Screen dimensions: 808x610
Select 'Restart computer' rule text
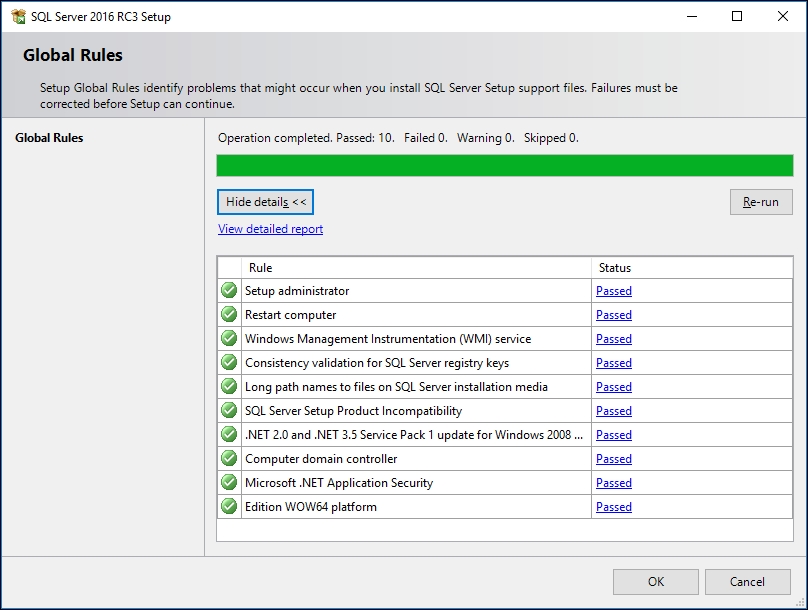(291, 315)
